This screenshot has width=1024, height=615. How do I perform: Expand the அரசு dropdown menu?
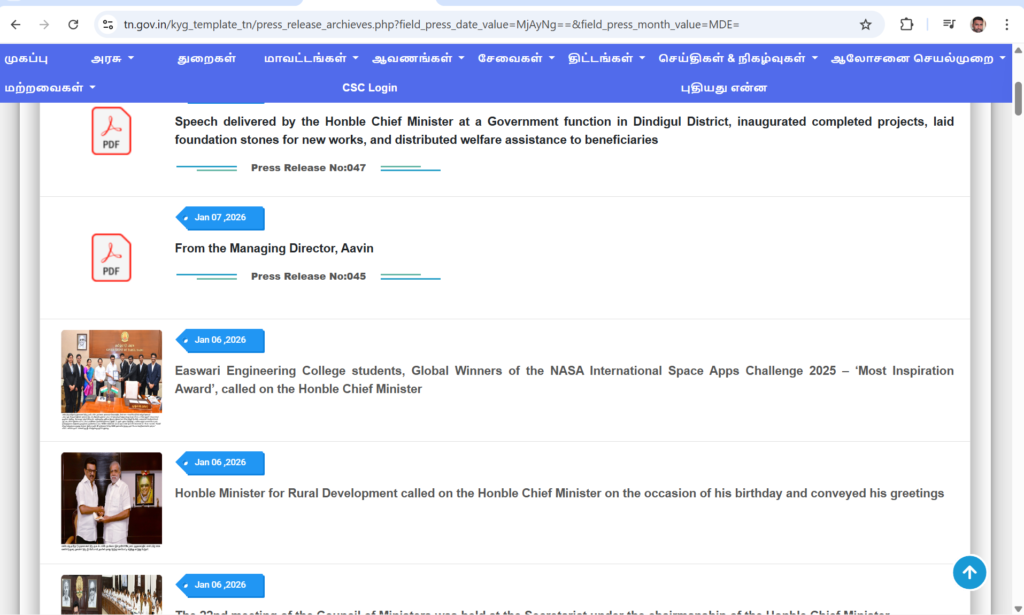click(112, 58)
